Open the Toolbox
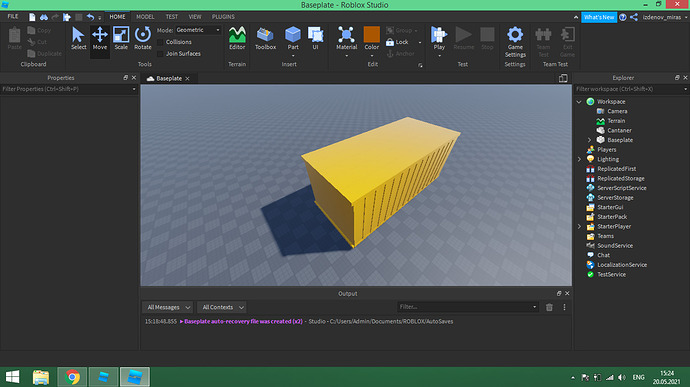 click(x=265, y=39)
